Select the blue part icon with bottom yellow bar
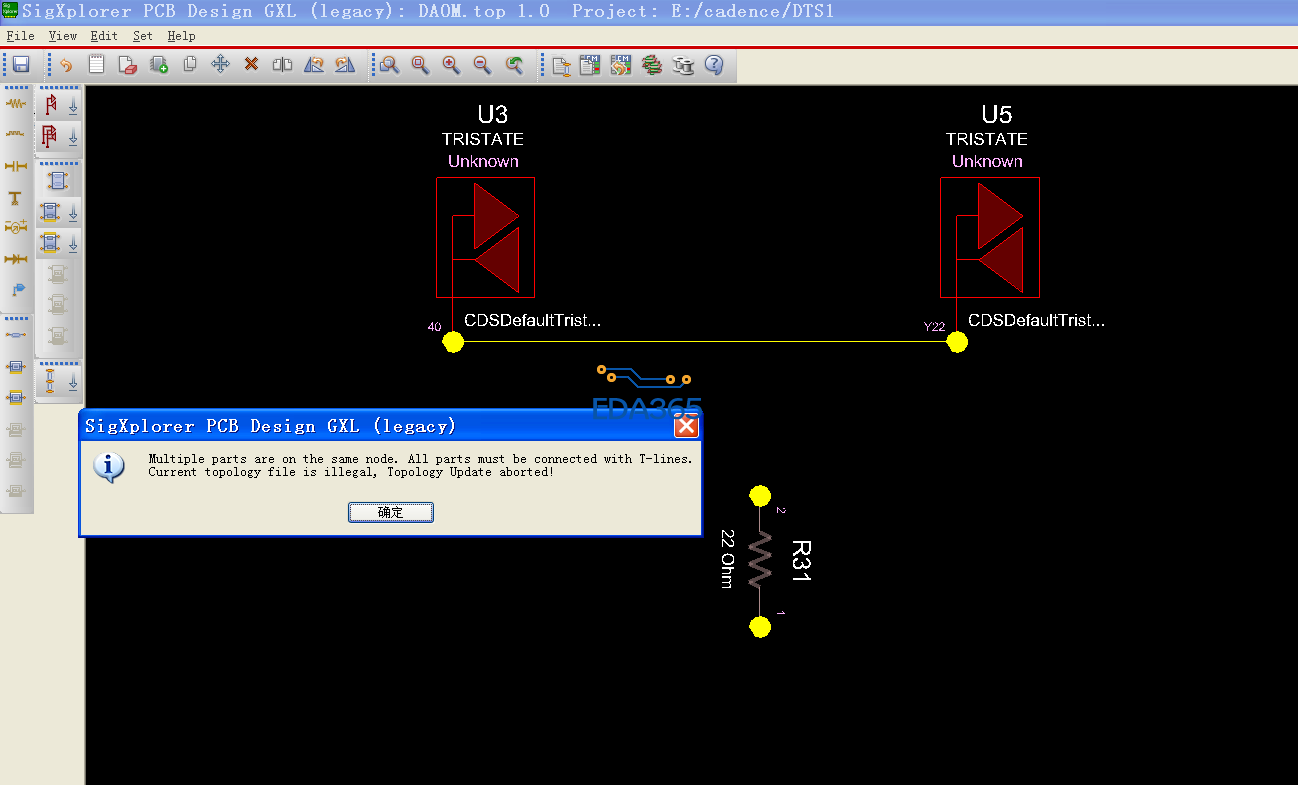This screenshot has height=785, width=1298. [51, 212]
